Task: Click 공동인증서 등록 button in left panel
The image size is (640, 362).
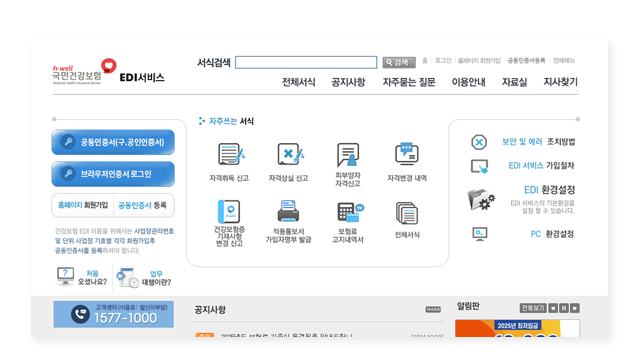Action: click(x=142, y=205)
